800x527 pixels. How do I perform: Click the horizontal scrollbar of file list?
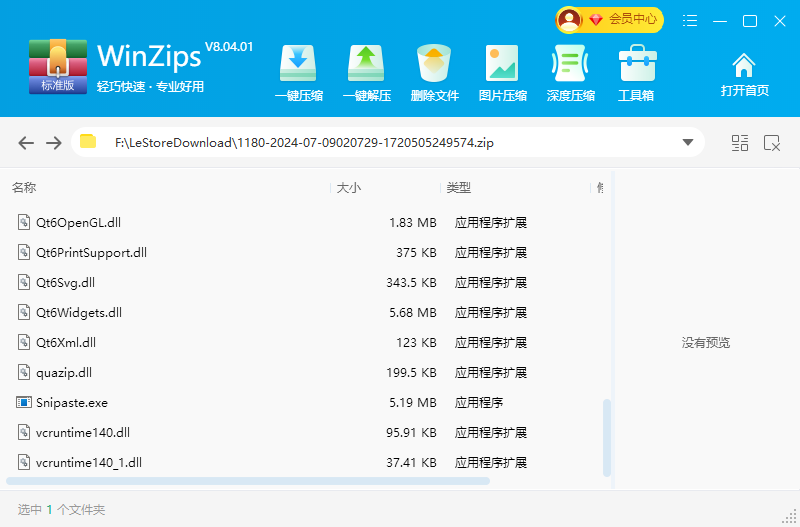point(248,481)
